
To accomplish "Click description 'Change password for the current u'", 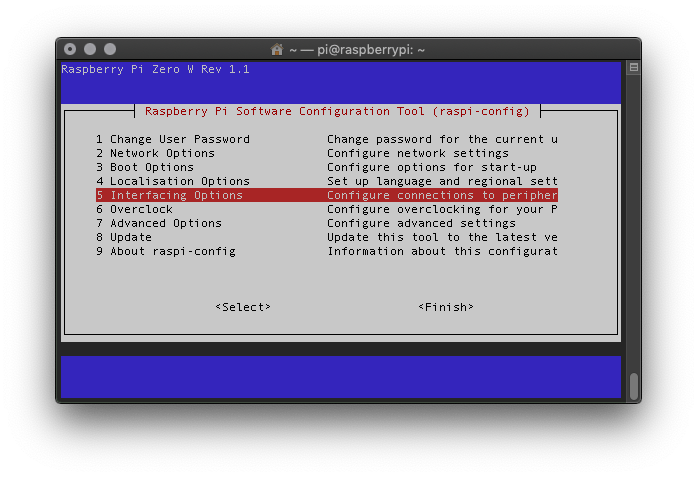I will click(x=442, y=139).
